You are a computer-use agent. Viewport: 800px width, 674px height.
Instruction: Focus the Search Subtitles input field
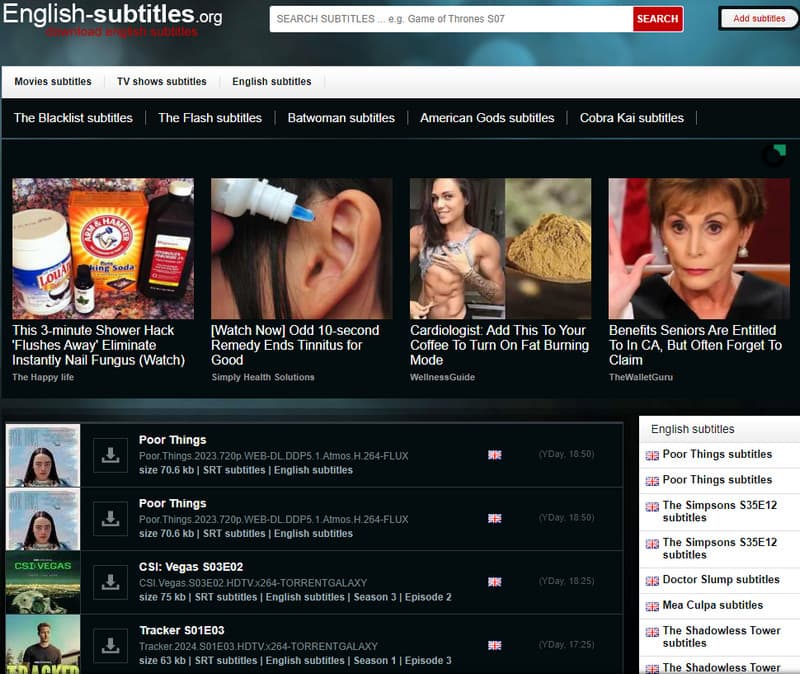click(x=451, y=19)
